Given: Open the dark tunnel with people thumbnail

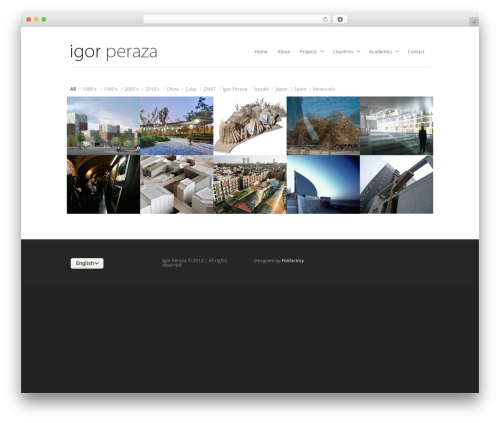Looking at the screenshot, I should click(x=103, y=184).
